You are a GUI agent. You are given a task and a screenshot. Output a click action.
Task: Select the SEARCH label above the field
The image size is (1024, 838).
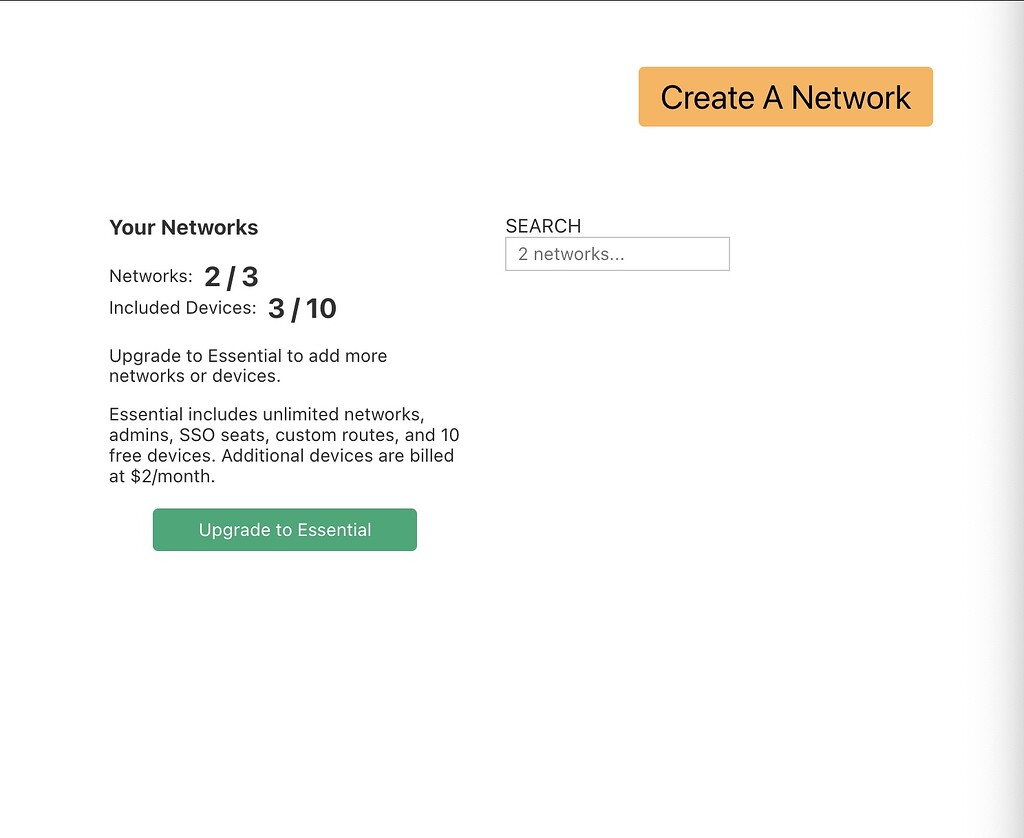[x=543, y=226]
